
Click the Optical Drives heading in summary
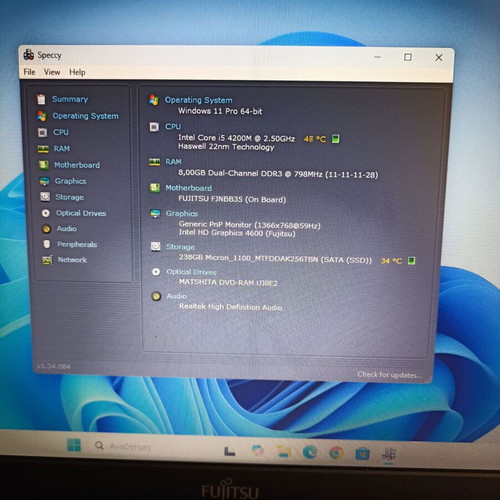pos(191,272)
